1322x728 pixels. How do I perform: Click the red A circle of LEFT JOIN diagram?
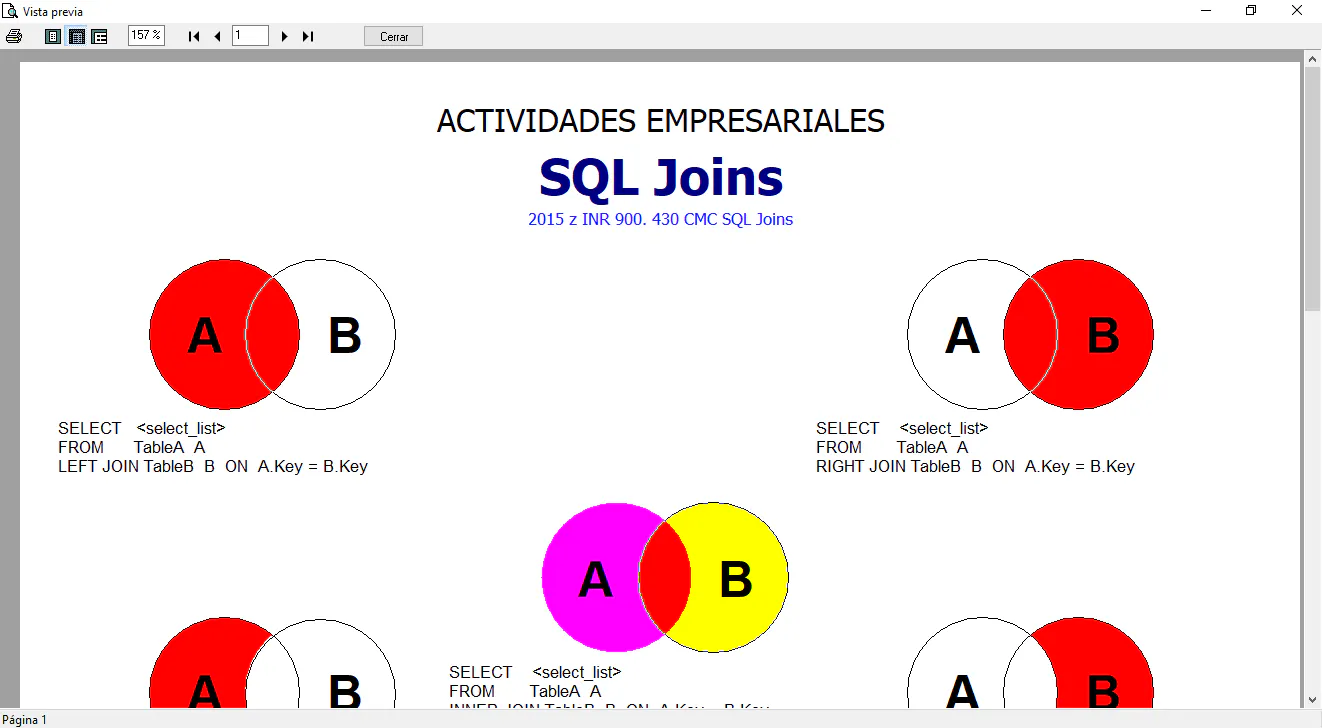pyautogui.click(x=205, y=335)
